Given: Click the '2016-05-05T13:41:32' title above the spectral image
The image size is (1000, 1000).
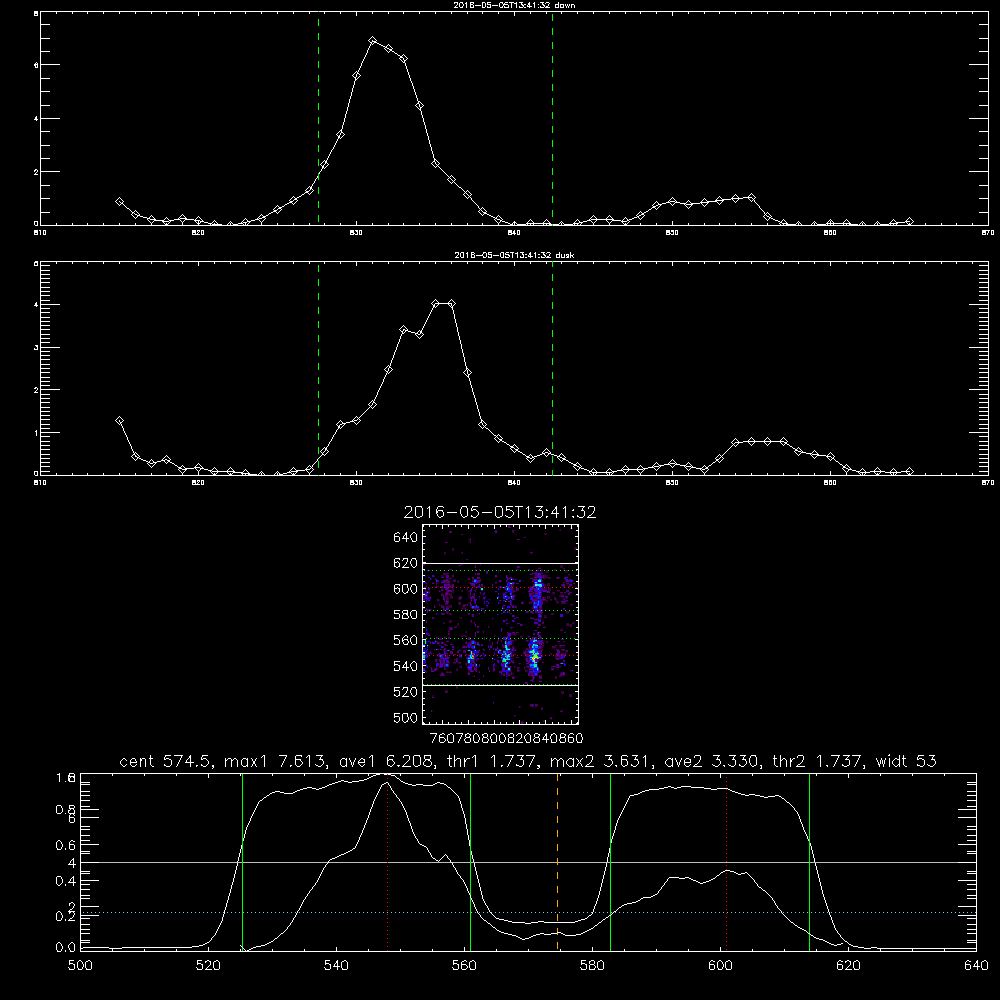Looking at the screenshot, I should [x=500, y=512].
